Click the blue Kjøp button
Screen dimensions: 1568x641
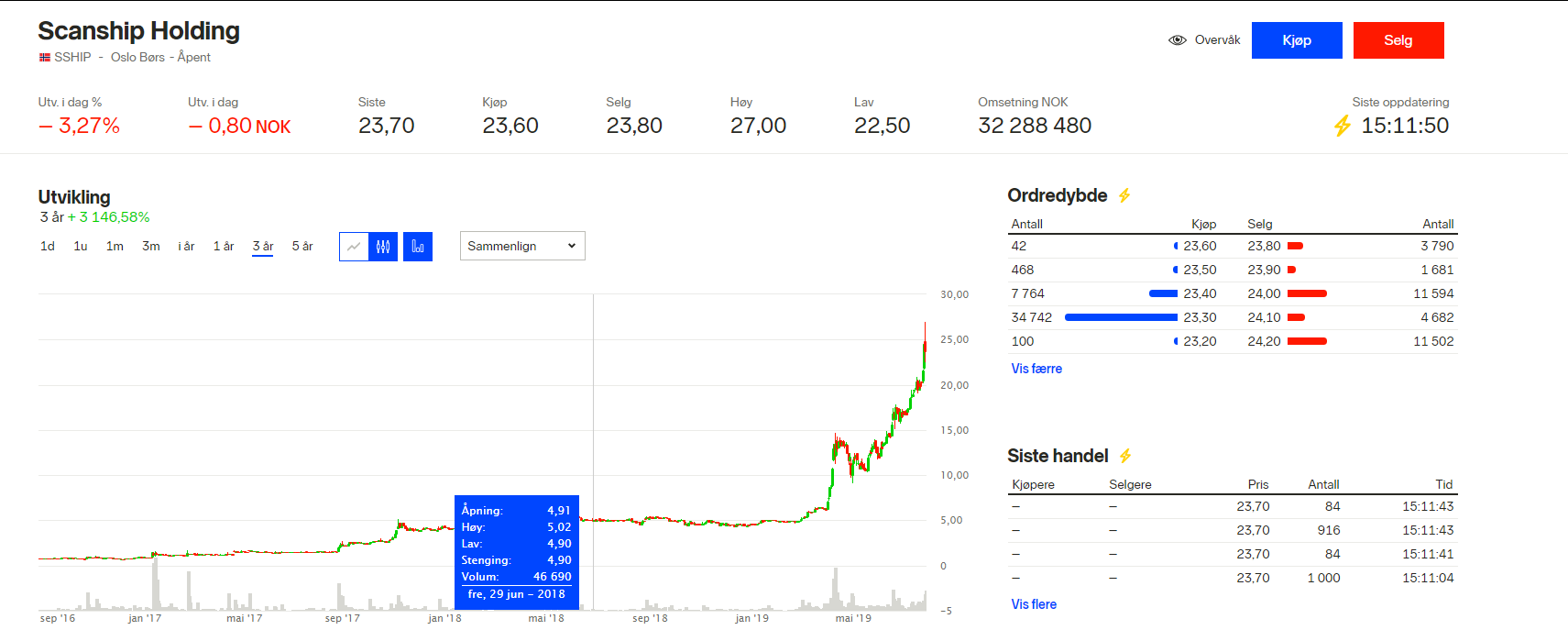(x=1297, y=40)
